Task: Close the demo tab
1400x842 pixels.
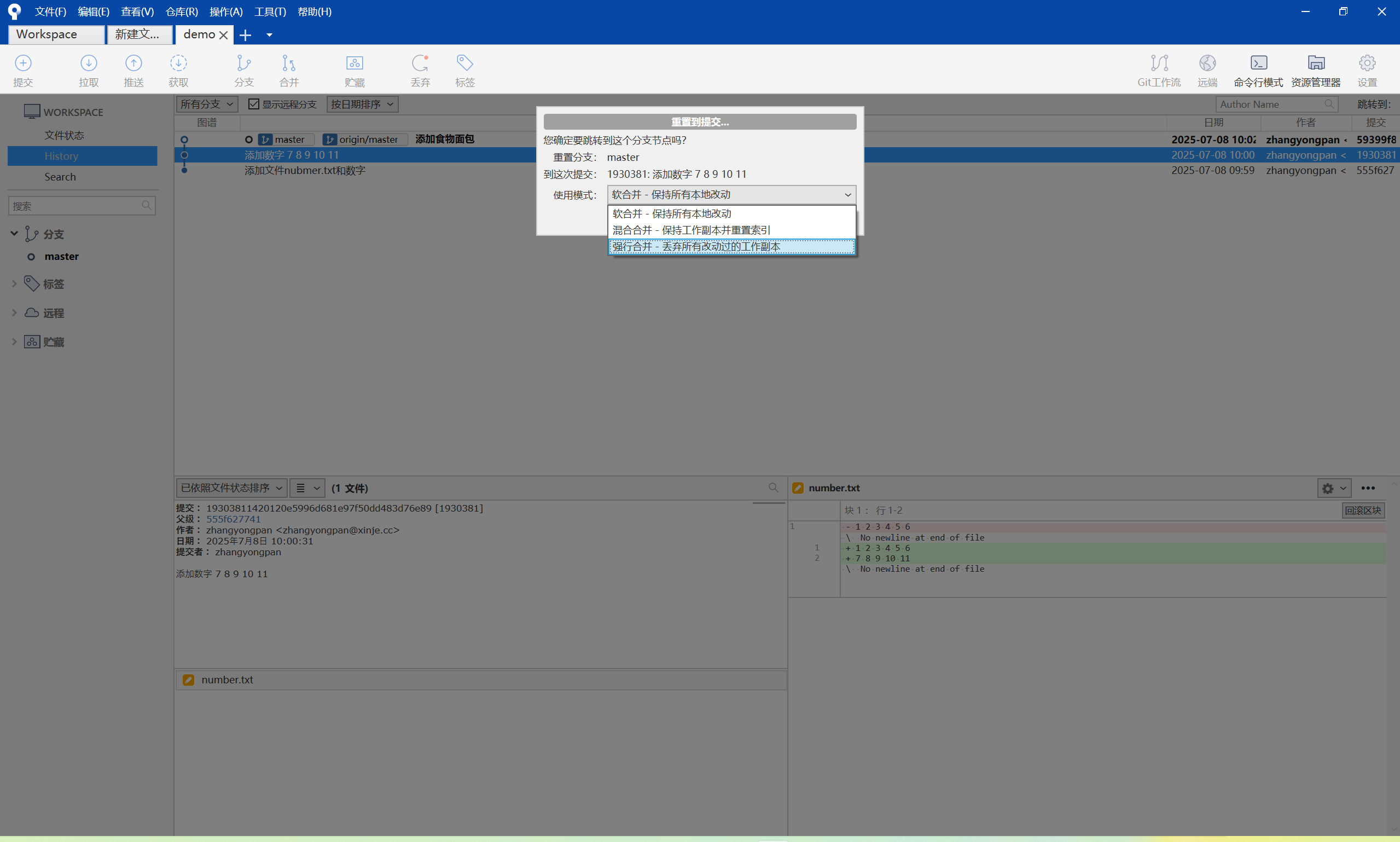Action: 224,35
